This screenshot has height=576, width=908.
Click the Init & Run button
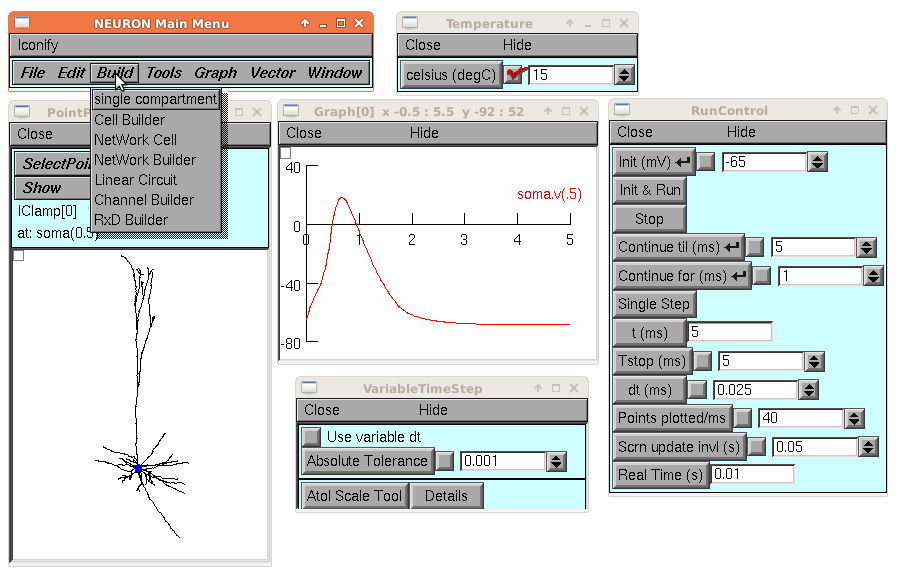tap(650, 190)
